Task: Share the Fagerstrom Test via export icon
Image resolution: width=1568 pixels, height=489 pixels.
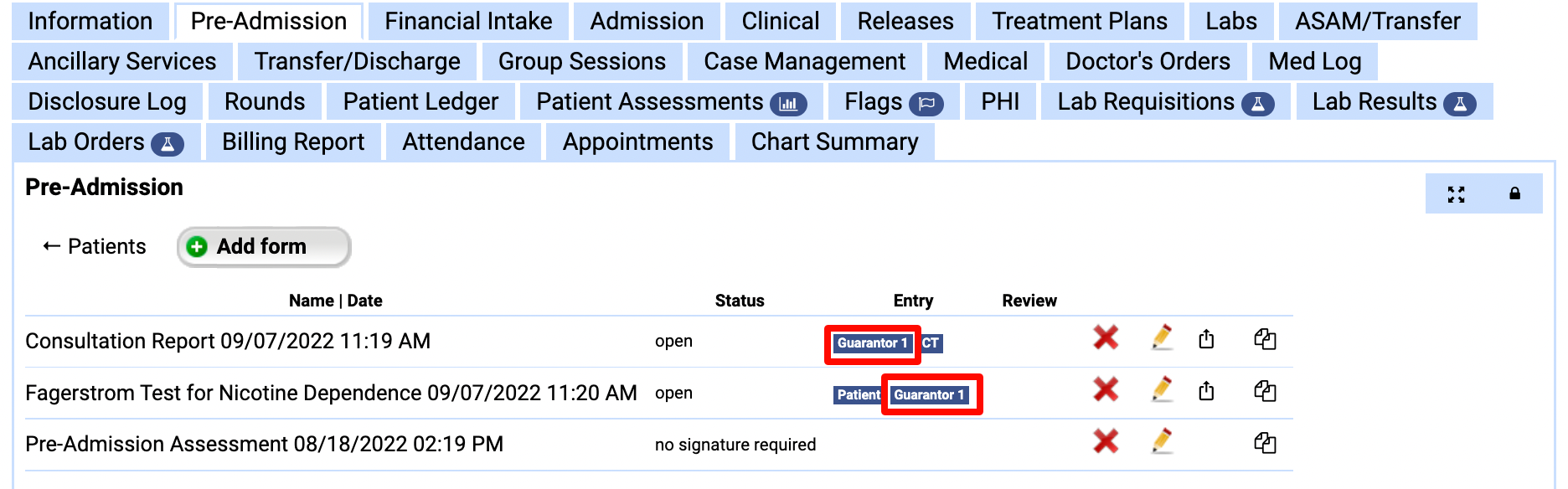Action: tap(1207, 390)
